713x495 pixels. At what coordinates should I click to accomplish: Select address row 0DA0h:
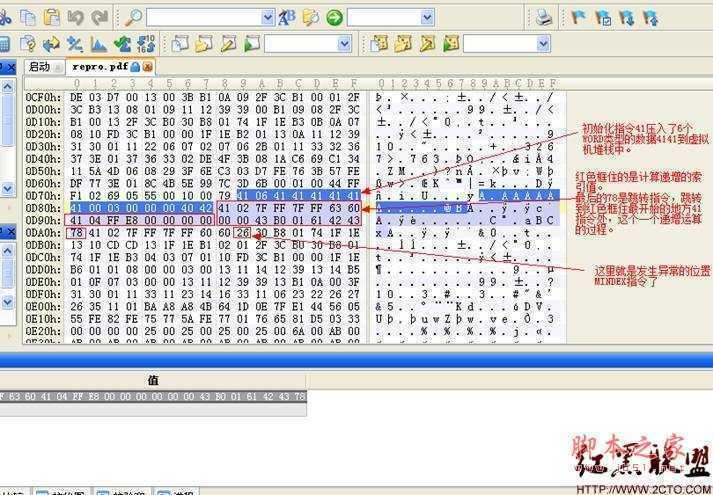[x=43, y=233]
